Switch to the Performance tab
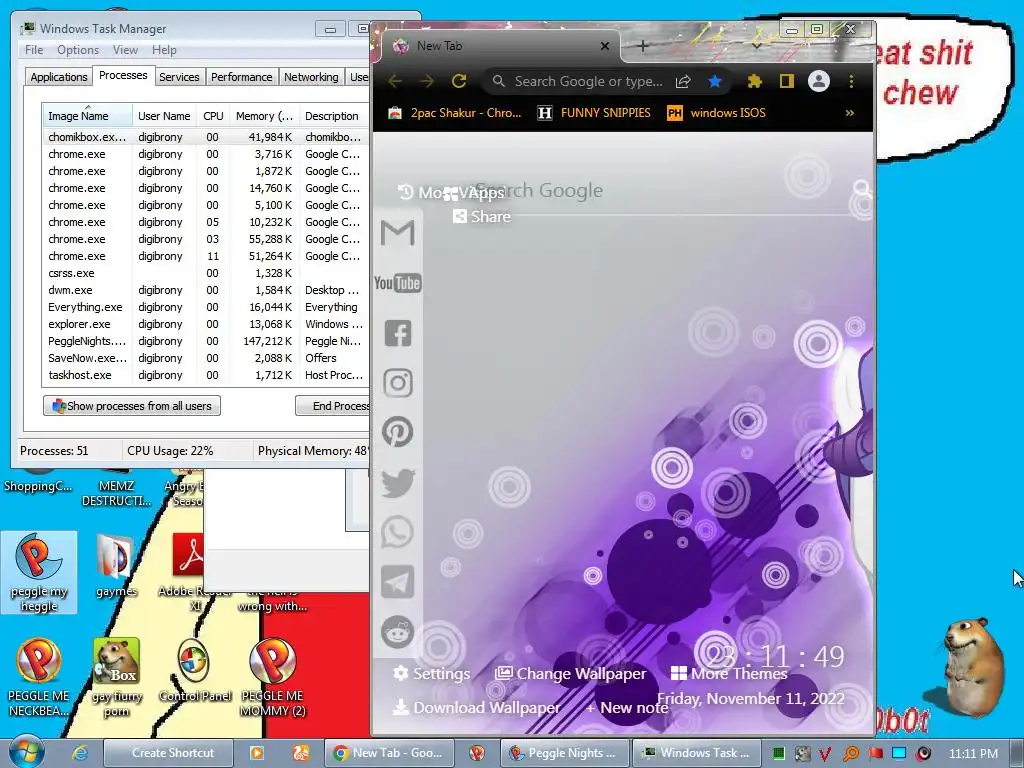This screenshot has width=1024, height=768. click(x=242, y=77)
